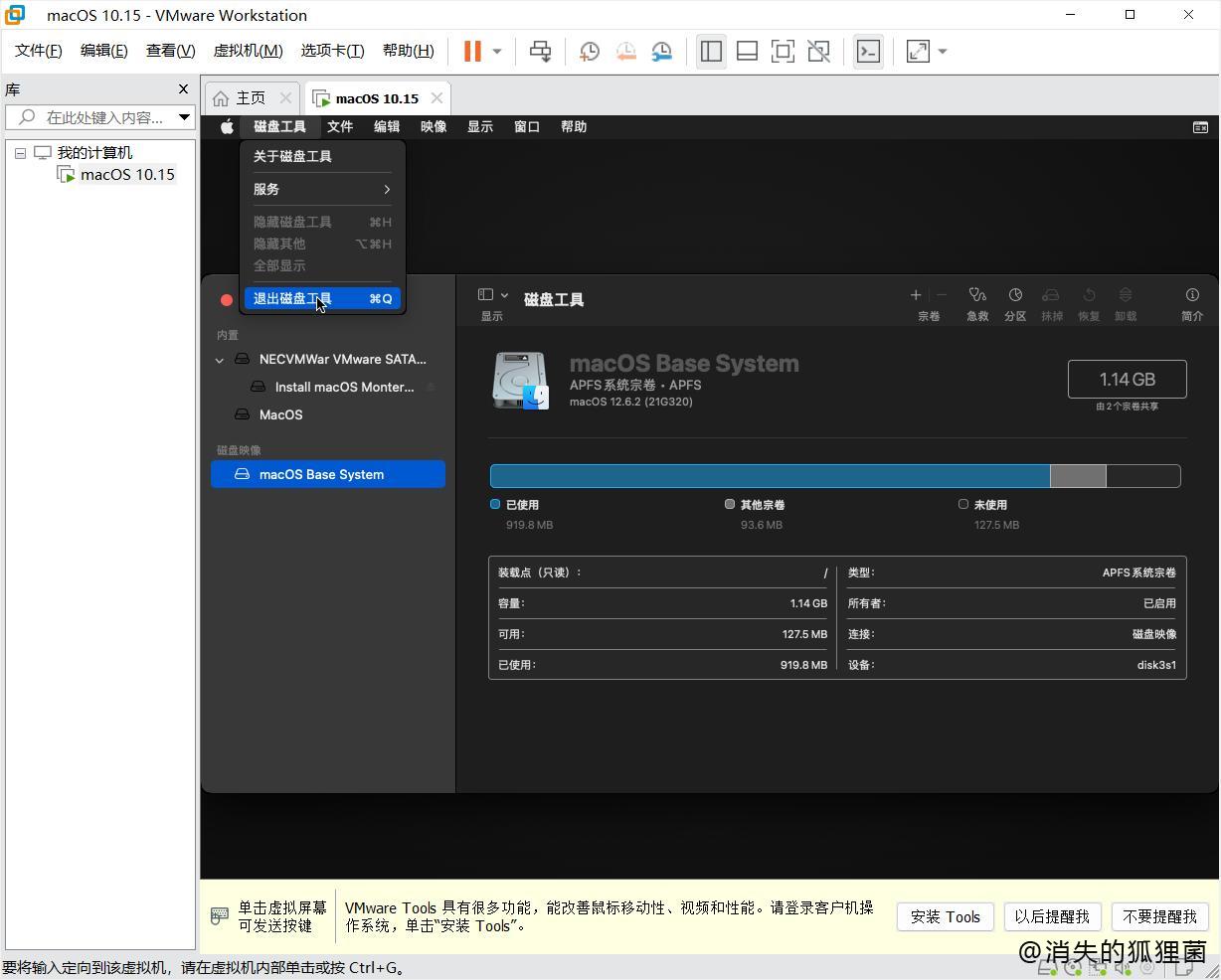The width and height of the screenshot is (1221, 980).
Task: Take a snapshot with the clock-plus icon
Action: coord(590,51)
